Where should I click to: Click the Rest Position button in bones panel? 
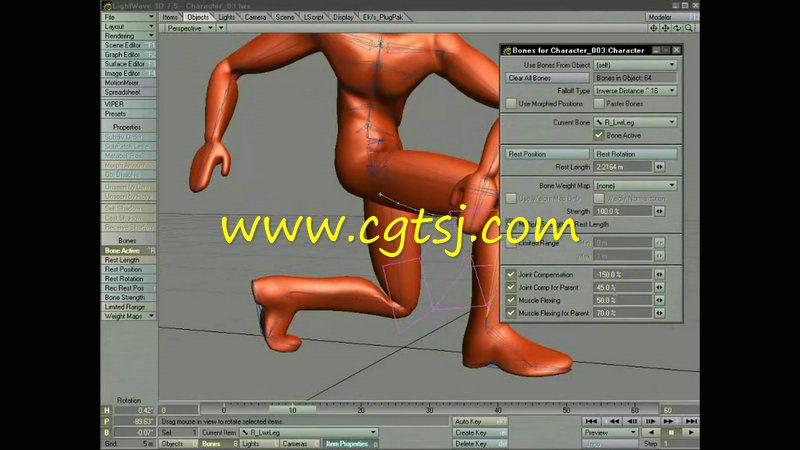[x=547, y=154]
